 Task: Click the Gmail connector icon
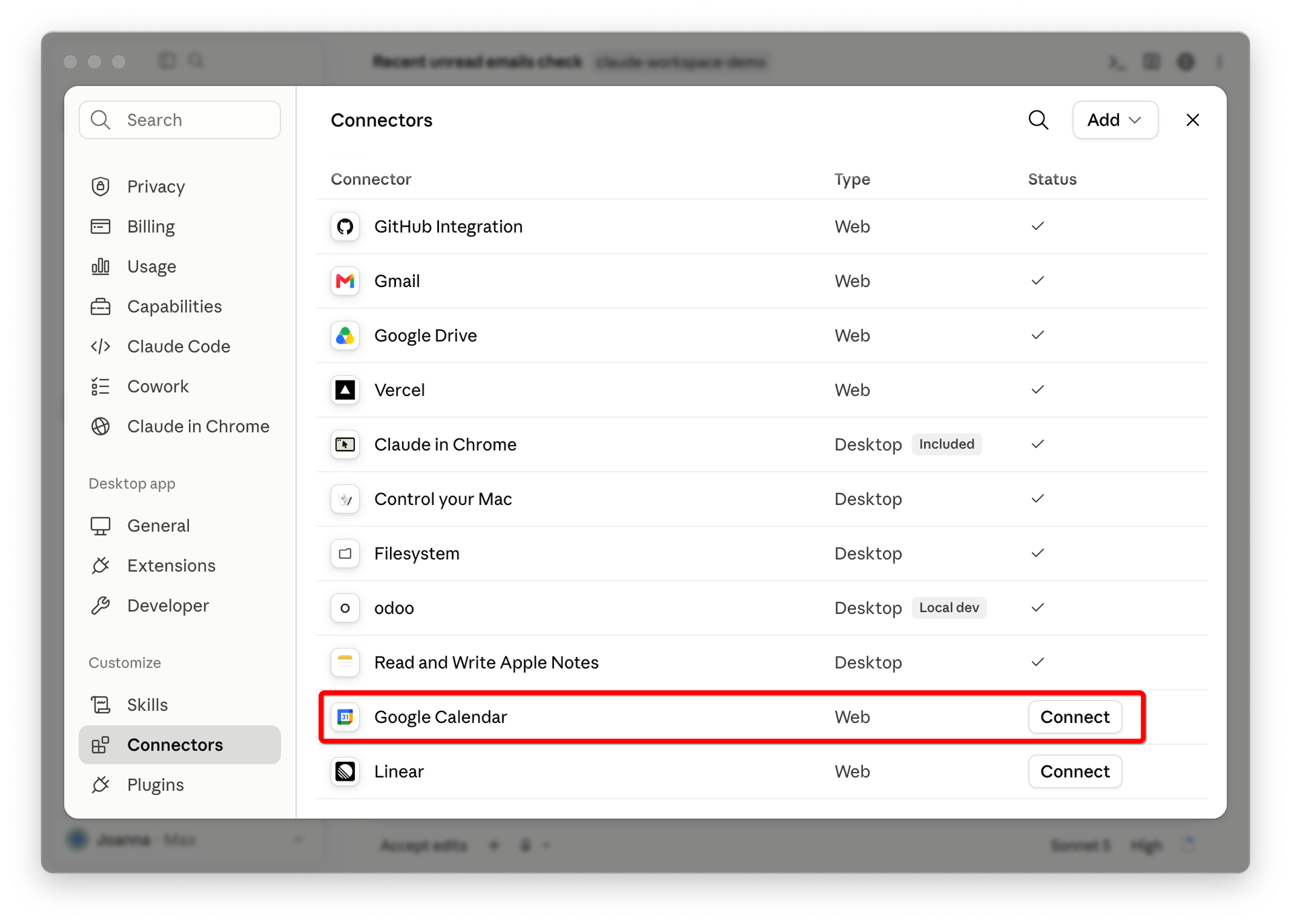[x=345, y=281]
